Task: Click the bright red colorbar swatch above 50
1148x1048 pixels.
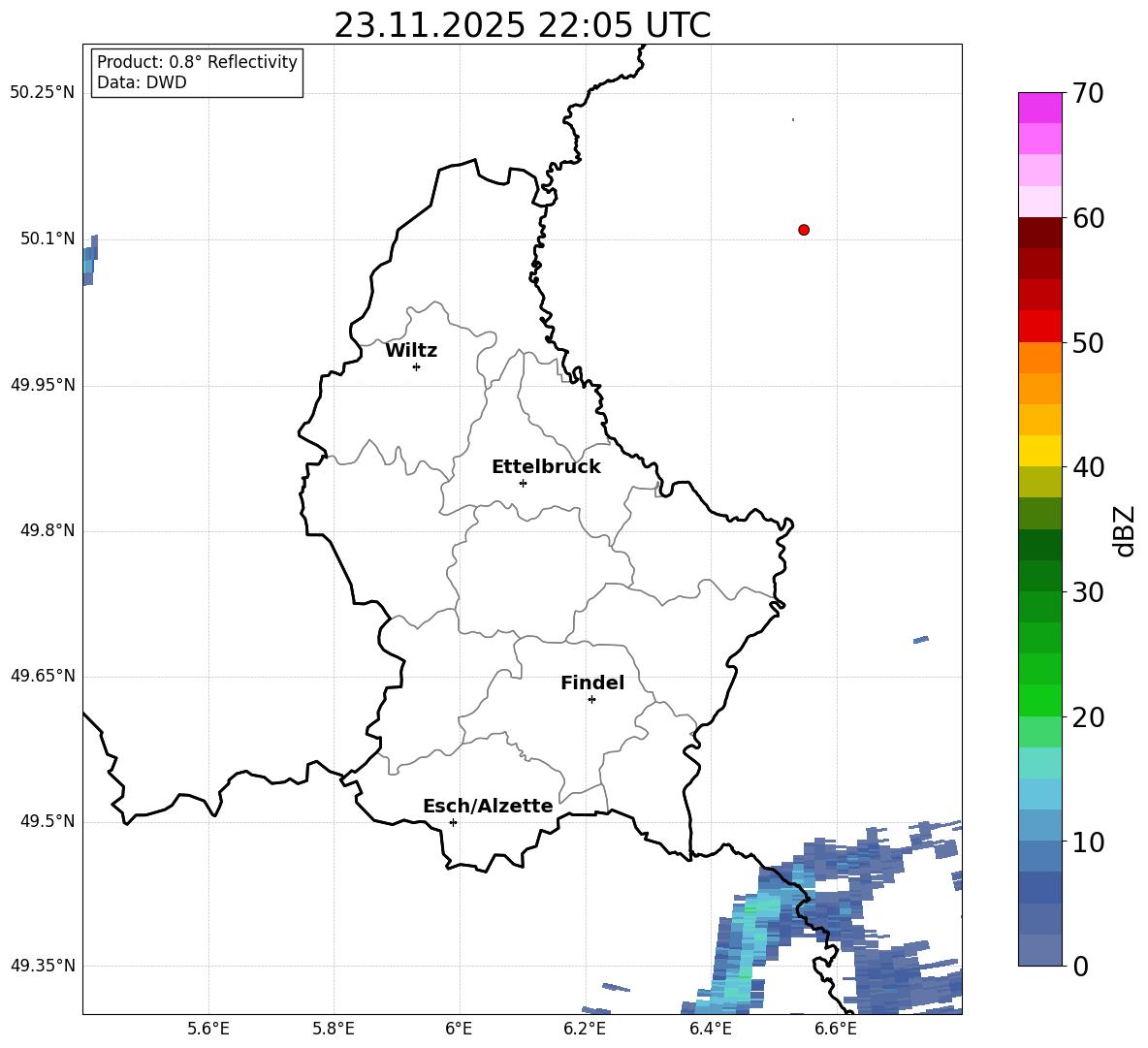Action: [1039, 327]
